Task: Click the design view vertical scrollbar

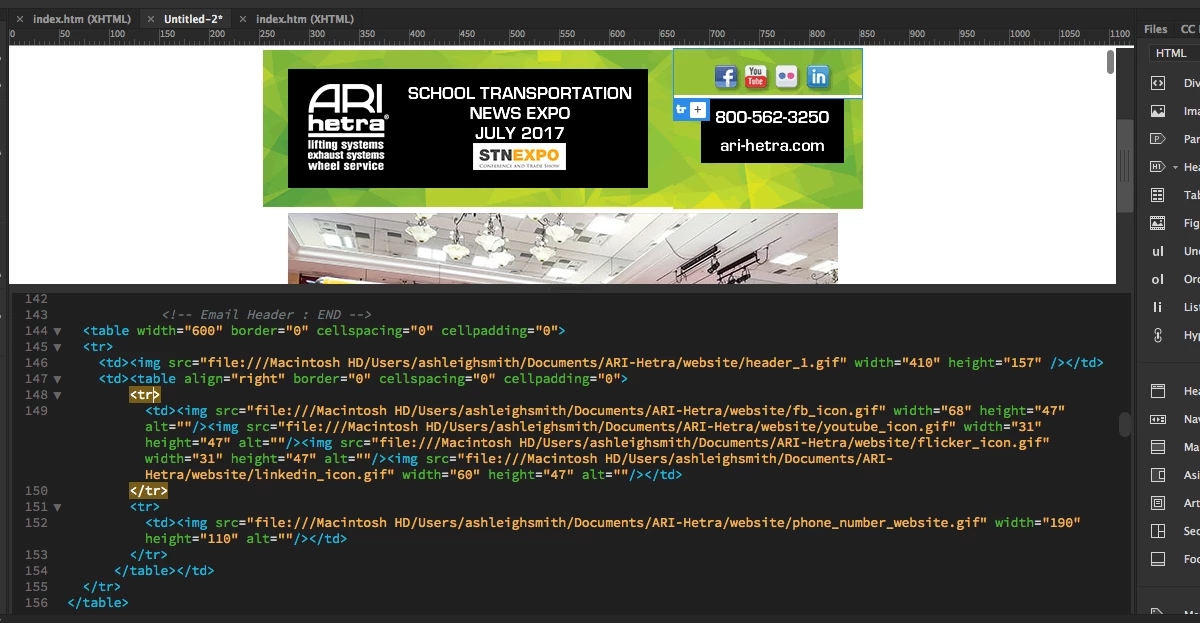Action: click(x=1110, y=62)
